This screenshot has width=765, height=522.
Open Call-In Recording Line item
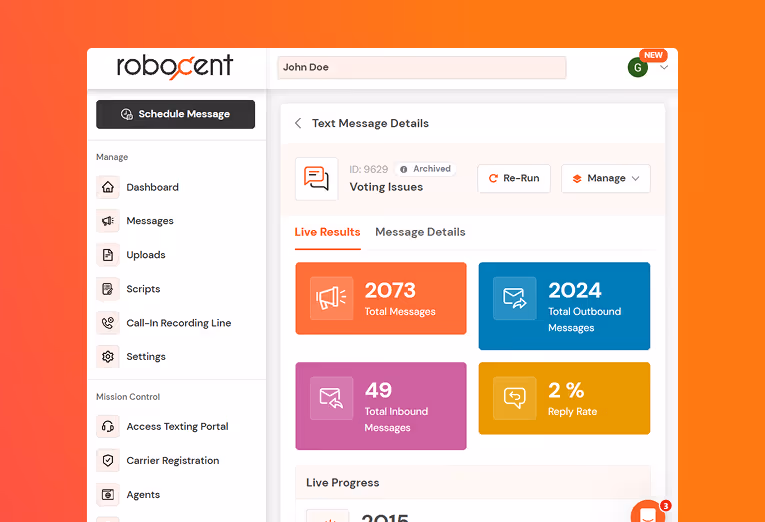179,323
